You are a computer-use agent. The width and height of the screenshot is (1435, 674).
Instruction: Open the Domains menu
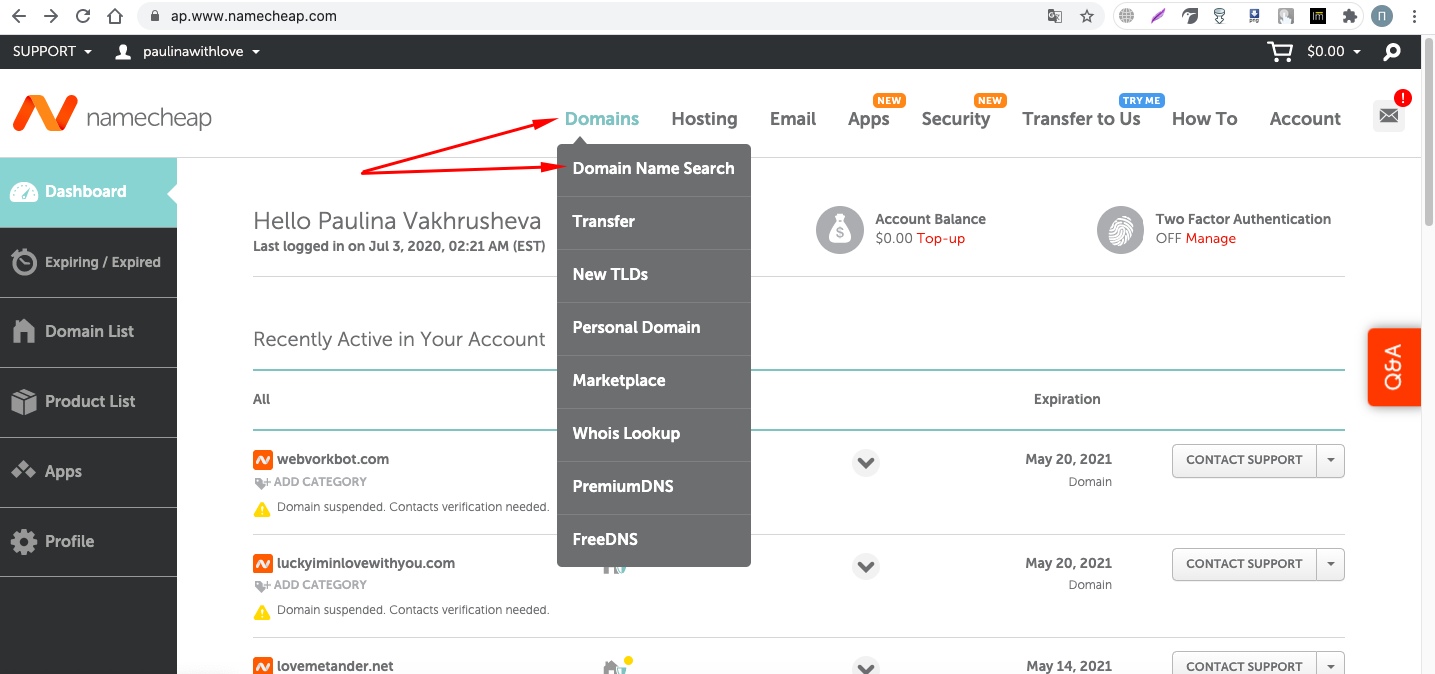click(602, 119)
